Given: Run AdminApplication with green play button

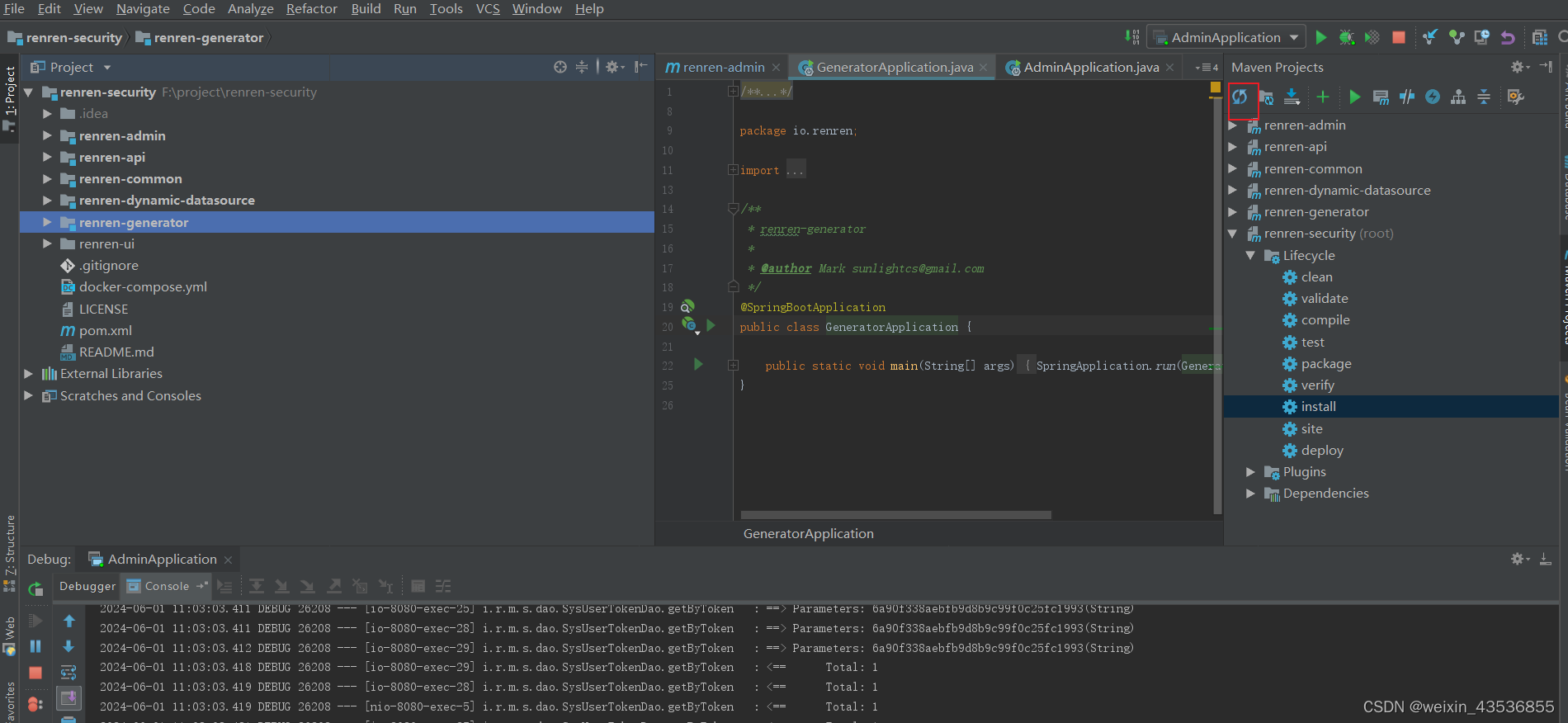Looking at the screenshot, I should 1321,37.
